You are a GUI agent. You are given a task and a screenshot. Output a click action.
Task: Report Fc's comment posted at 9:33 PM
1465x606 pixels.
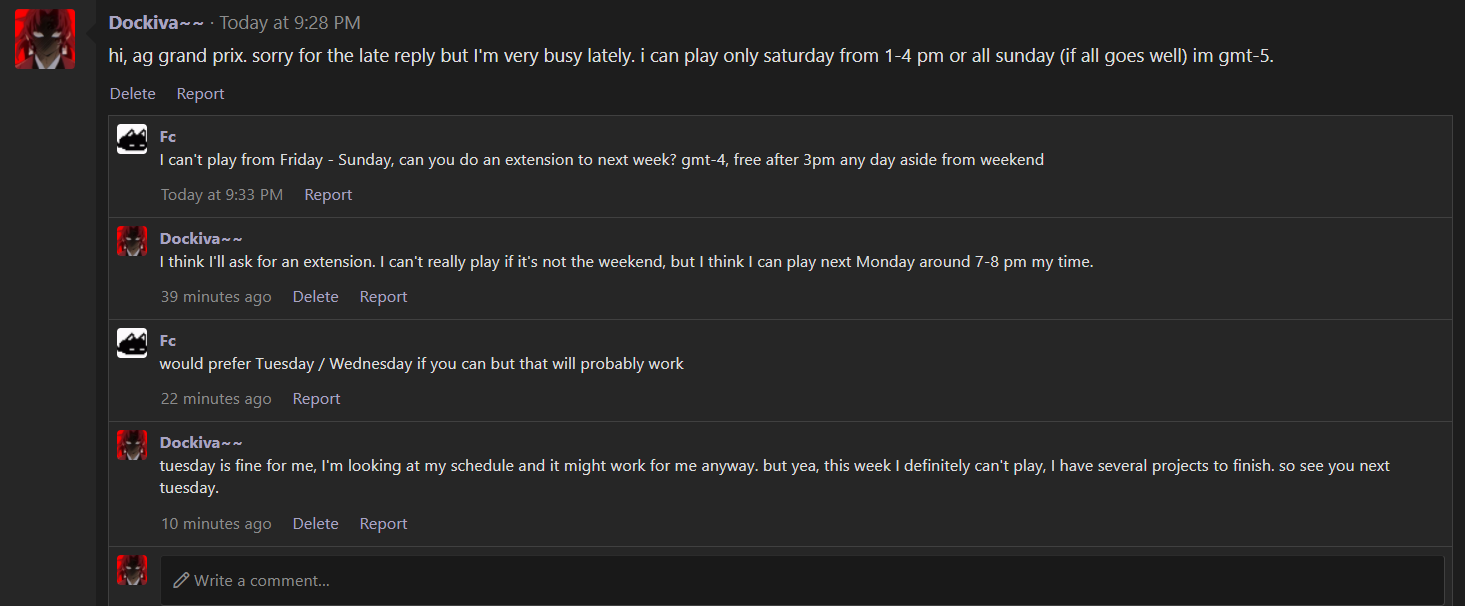pos(328,195)
